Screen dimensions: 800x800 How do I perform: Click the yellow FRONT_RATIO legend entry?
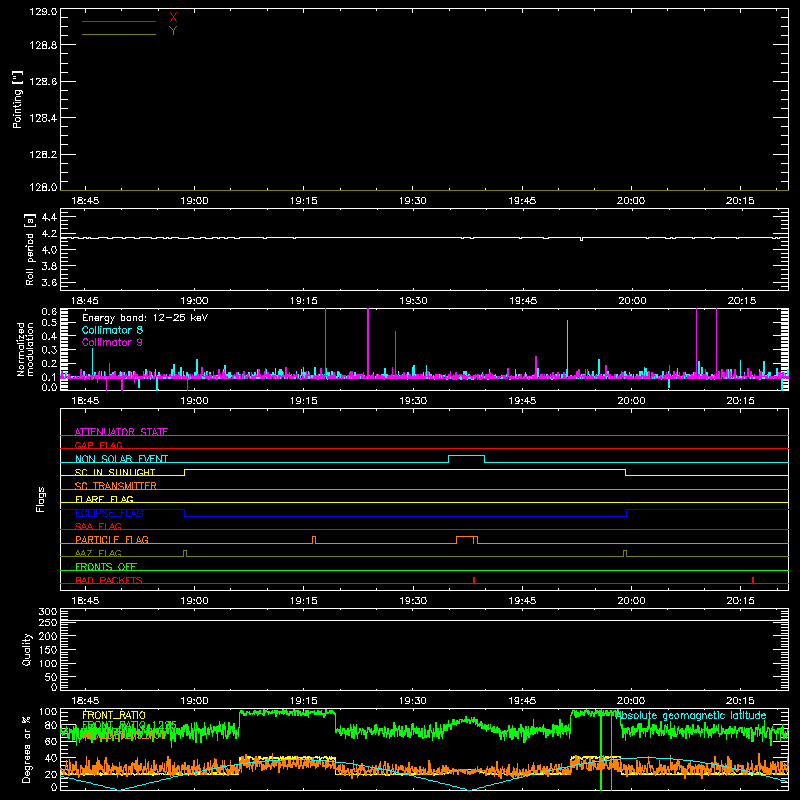(x=114, y=715)
